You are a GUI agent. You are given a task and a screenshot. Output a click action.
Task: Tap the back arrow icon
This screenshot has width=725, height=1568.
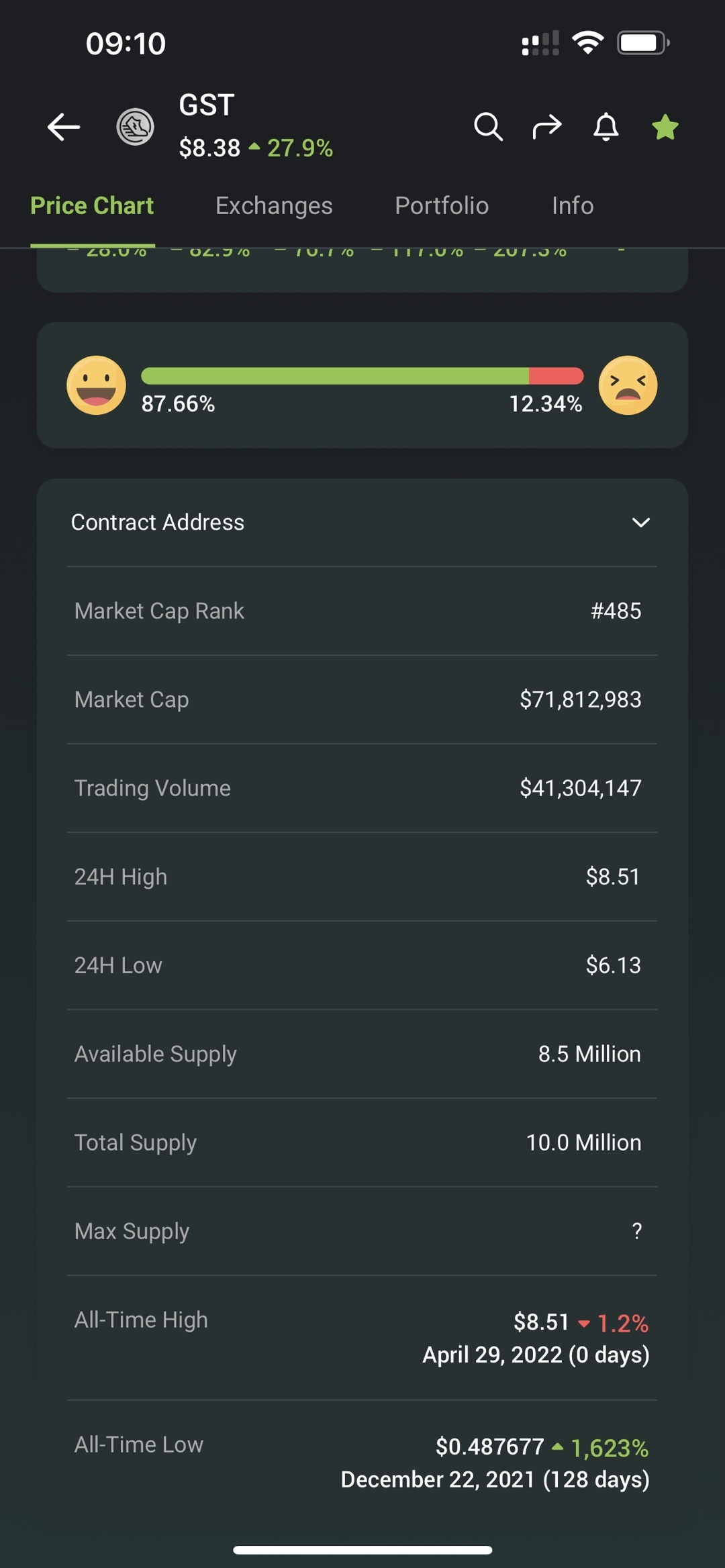click(x=64, y=127)
